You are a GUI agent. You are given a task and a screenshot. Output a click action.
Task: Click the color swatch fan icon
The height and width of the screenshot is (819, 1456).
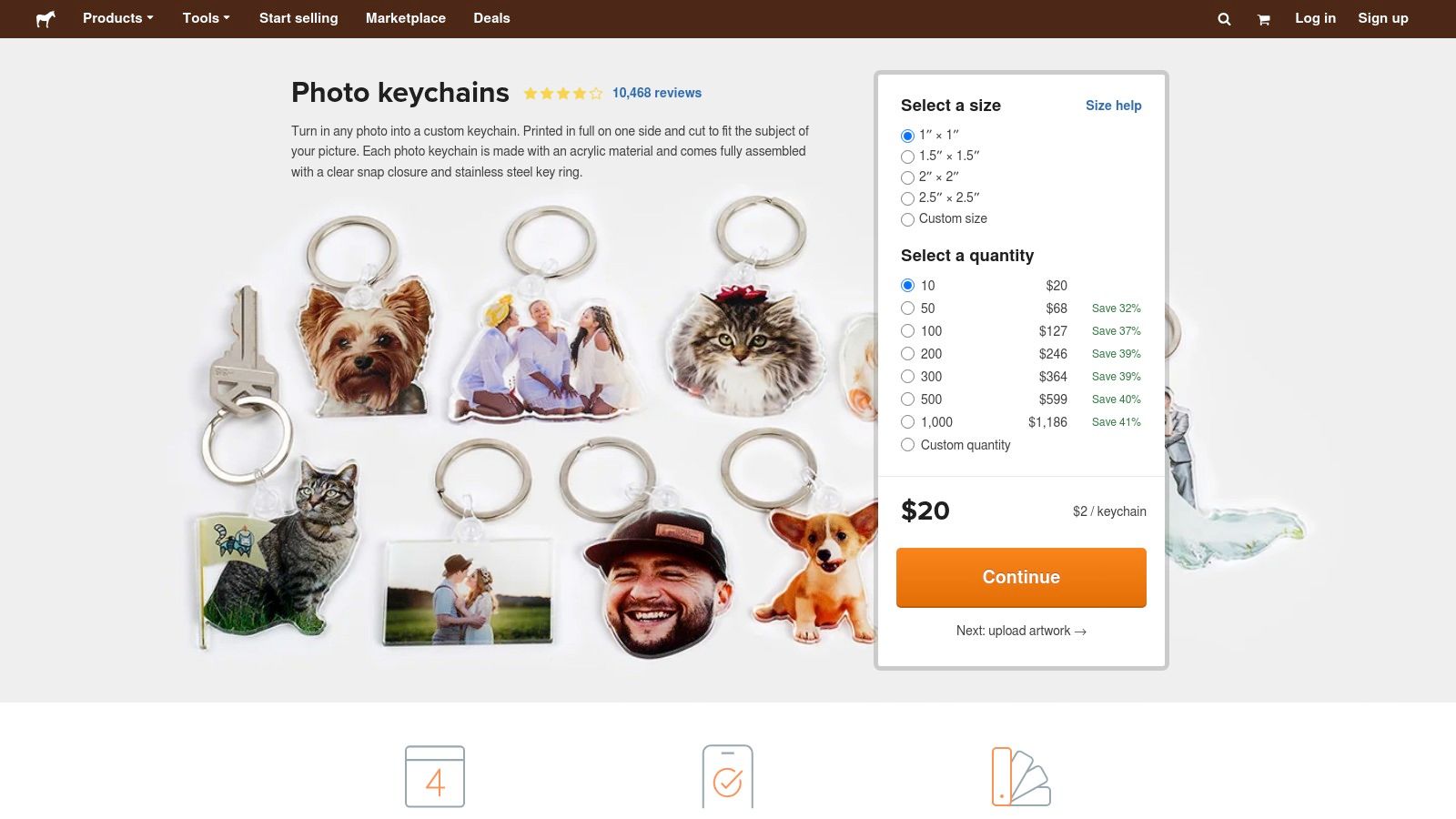click(x=1020, y=776)
